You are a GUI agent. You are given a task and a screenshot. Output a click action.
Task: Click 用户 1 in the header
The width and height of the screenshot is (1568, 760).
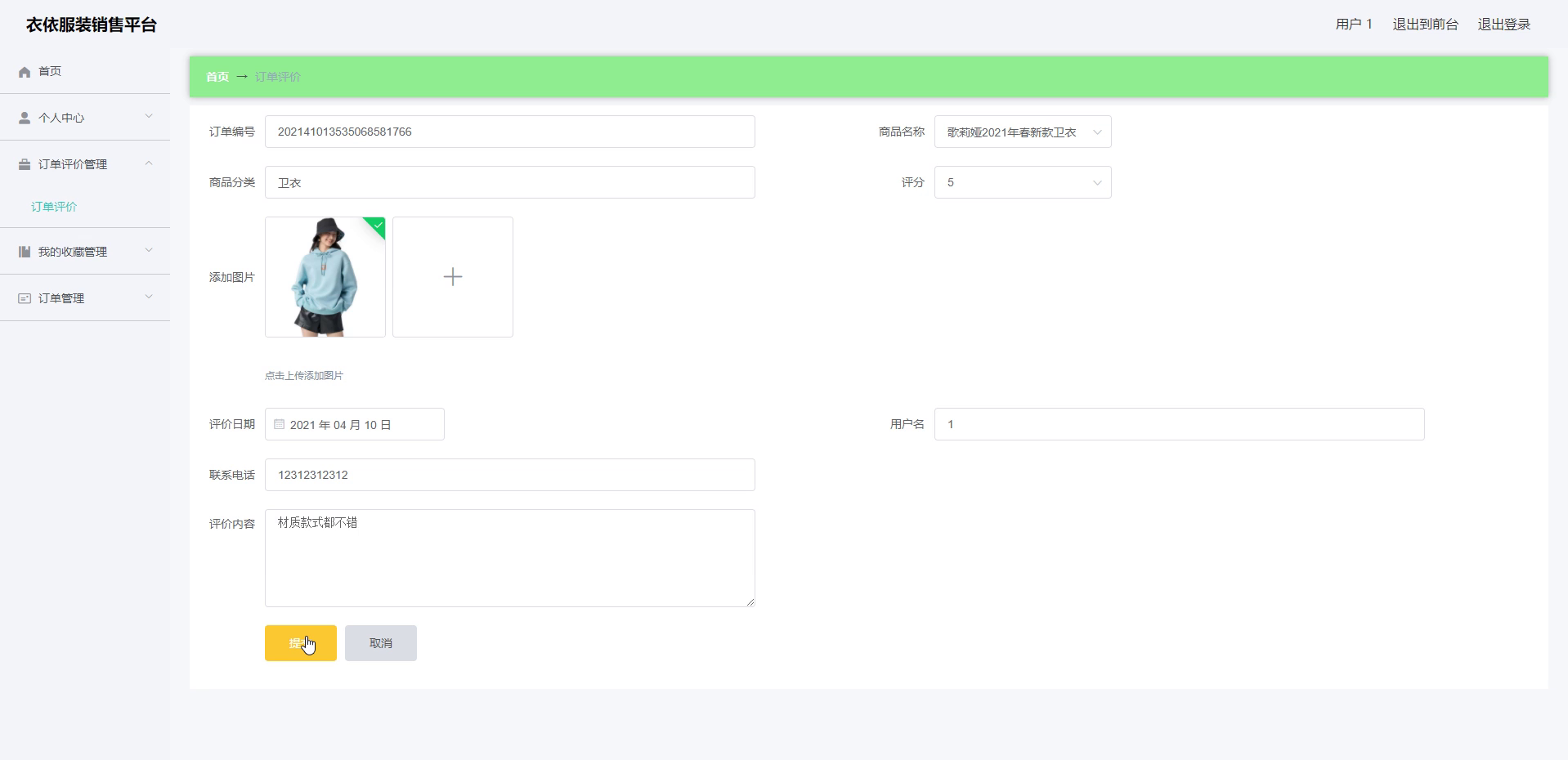[1354, 25]
